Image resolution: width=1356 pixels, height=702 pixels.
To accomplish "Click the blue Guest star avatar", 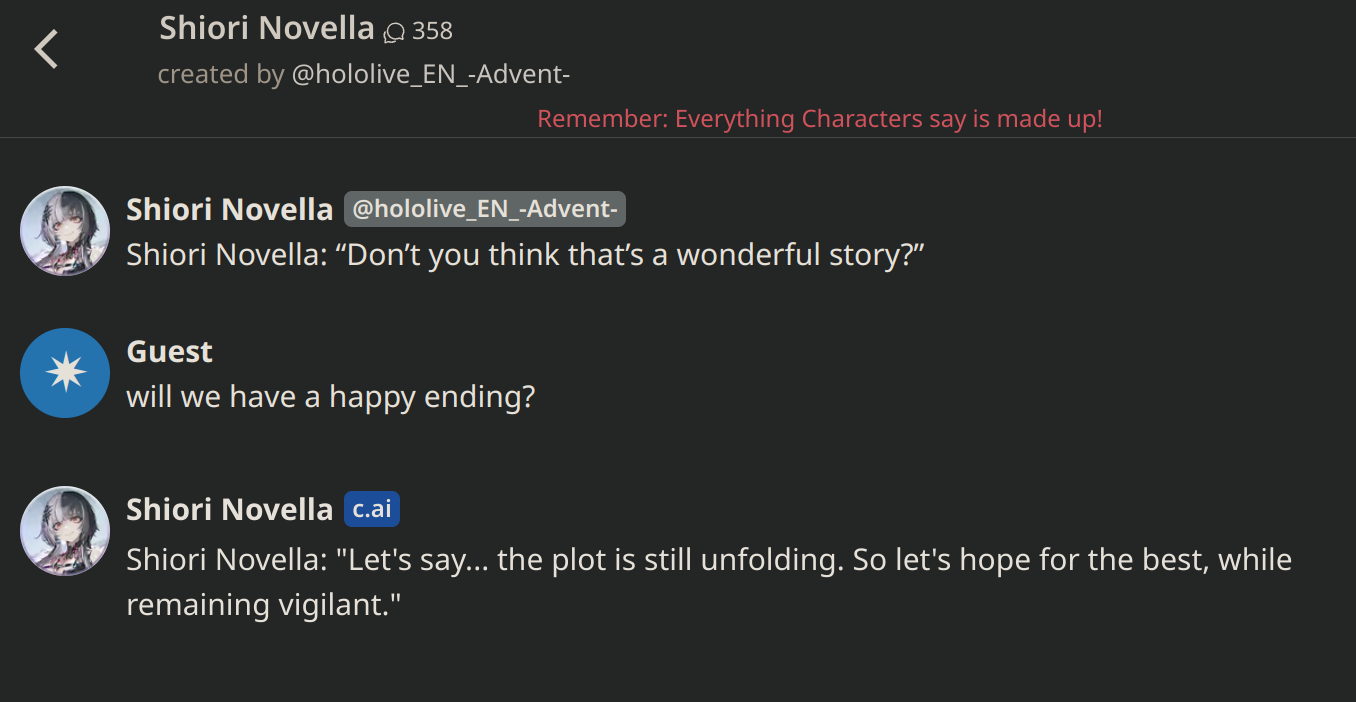I will pos(65,373).
